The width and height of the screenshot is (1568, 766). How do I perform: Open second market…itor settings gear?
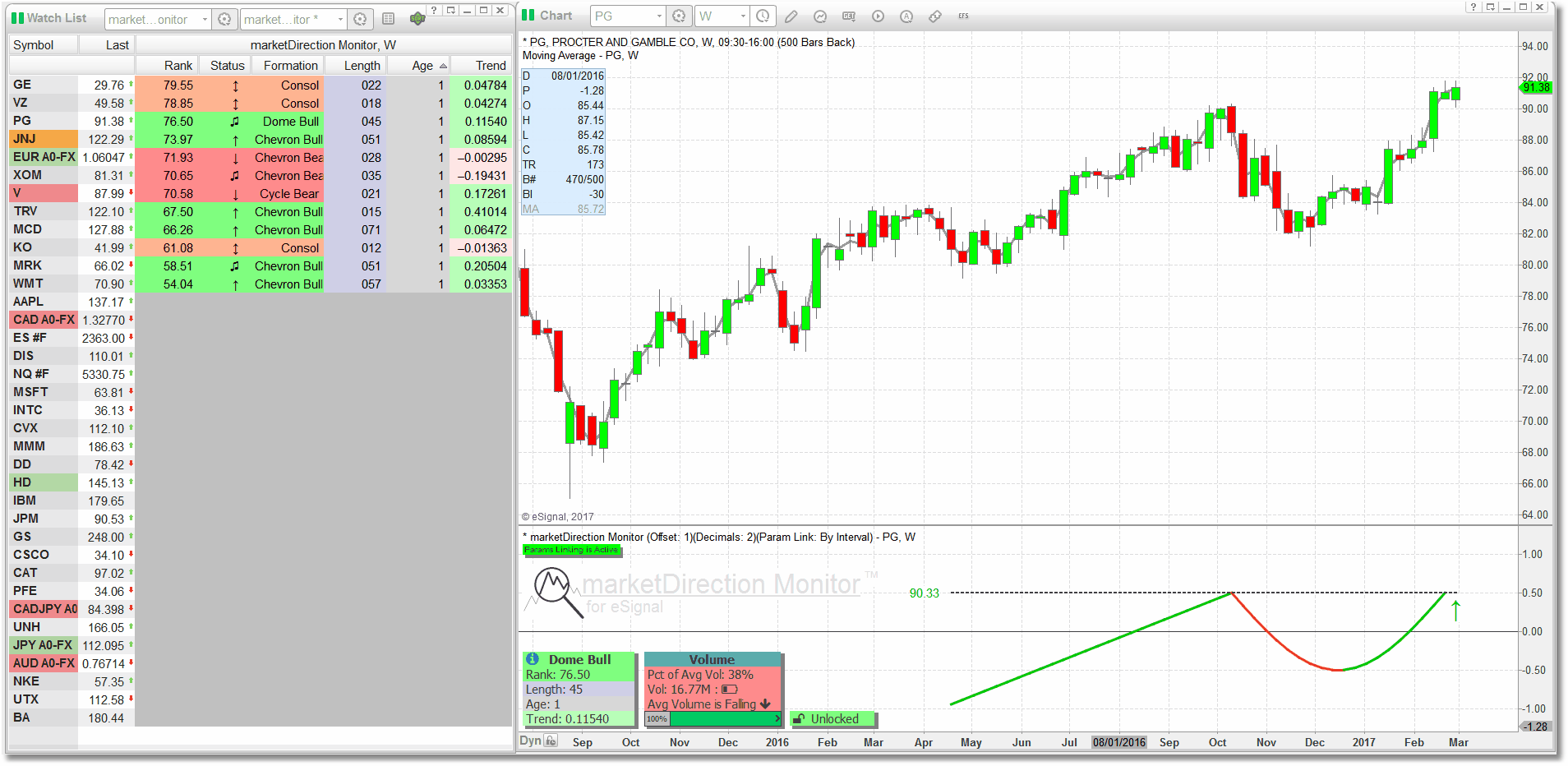coord(360,19)
